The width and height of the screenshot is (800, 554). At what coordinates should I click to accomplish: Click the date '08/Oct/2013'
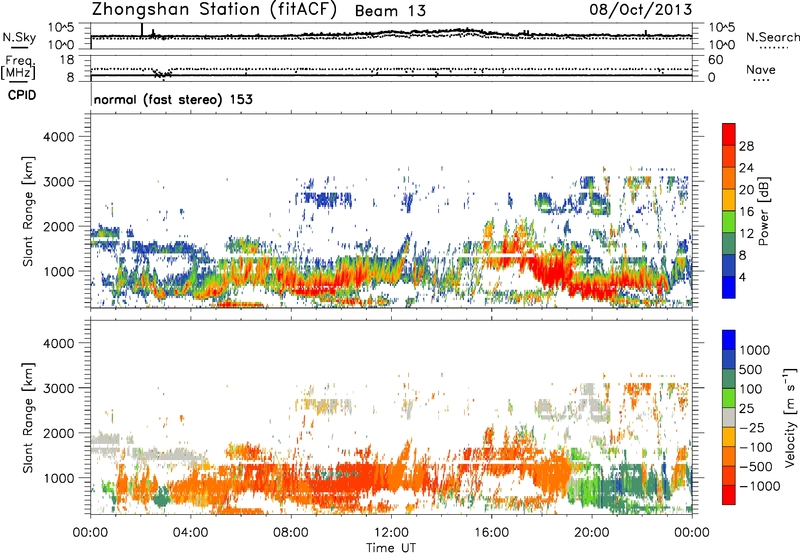coord(641,10)
